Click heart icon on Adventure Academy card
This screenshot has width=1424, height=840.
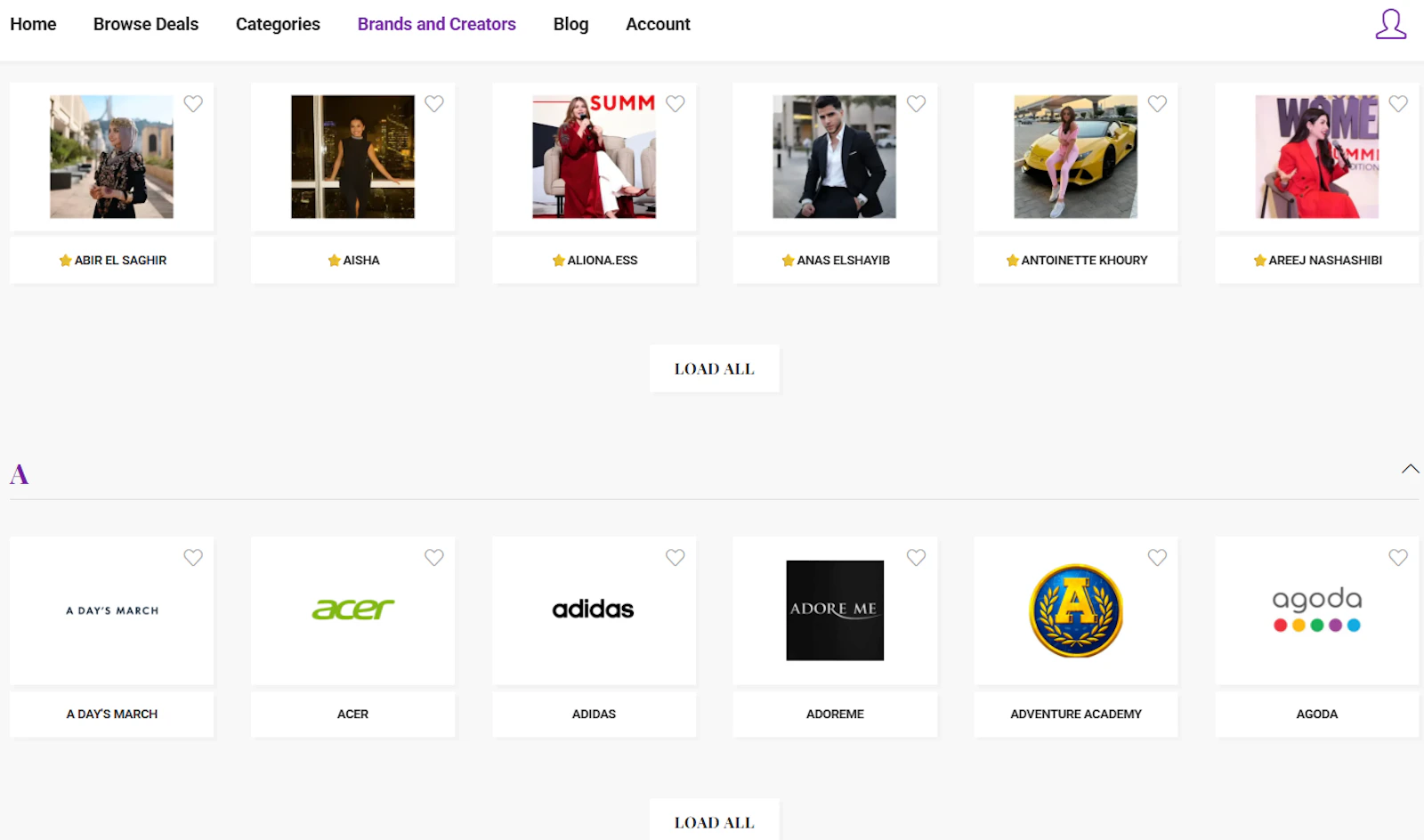pos(1157,558)
